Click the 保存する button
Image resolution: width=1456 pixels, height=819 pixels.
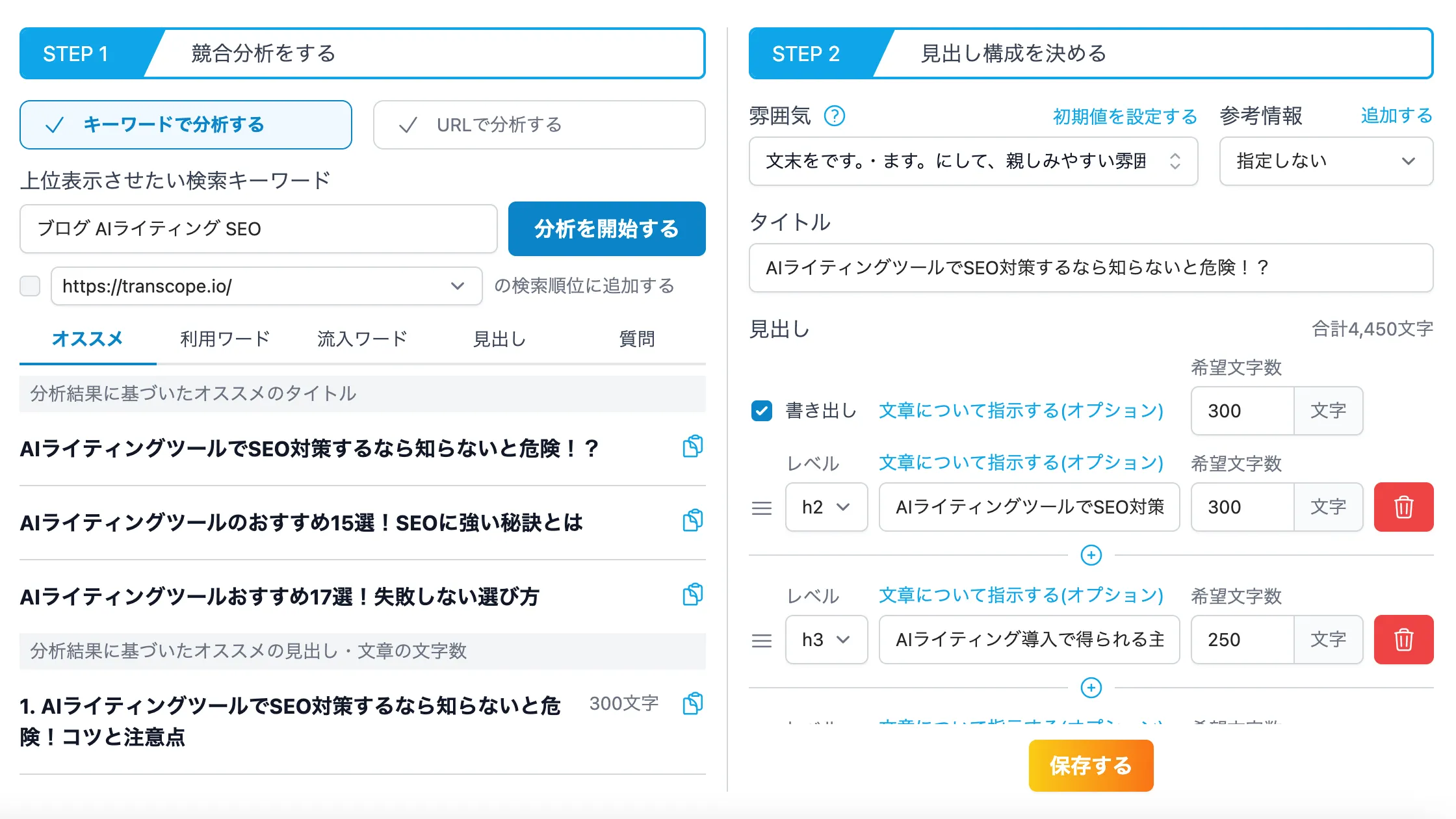tap(1091, 766)
